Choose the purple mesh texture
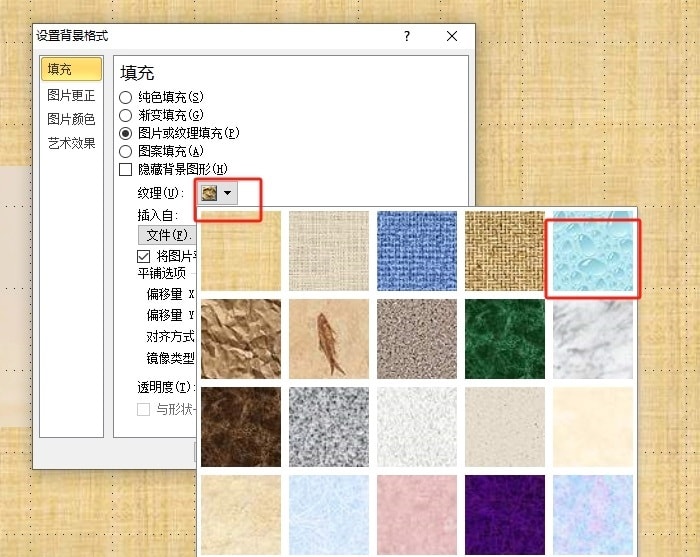This screenshot has height=557, width=700. [505, 513]
